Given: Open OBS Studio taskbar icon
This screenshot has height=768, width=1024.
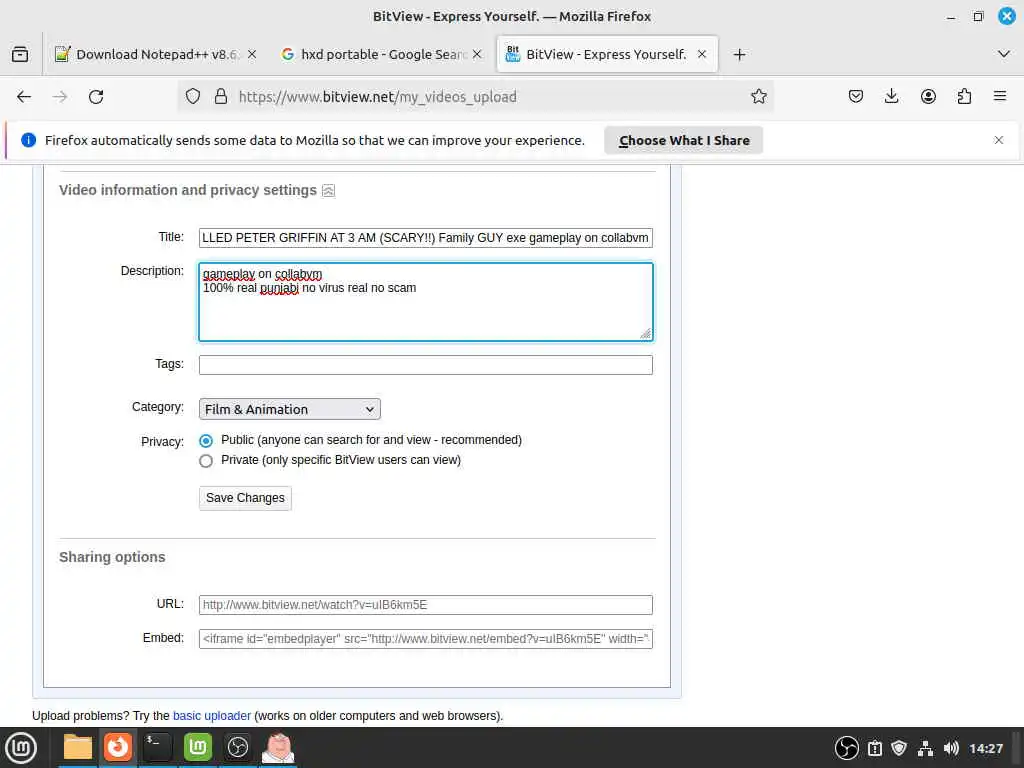Looking at the screenshot, I should [238, 748].
